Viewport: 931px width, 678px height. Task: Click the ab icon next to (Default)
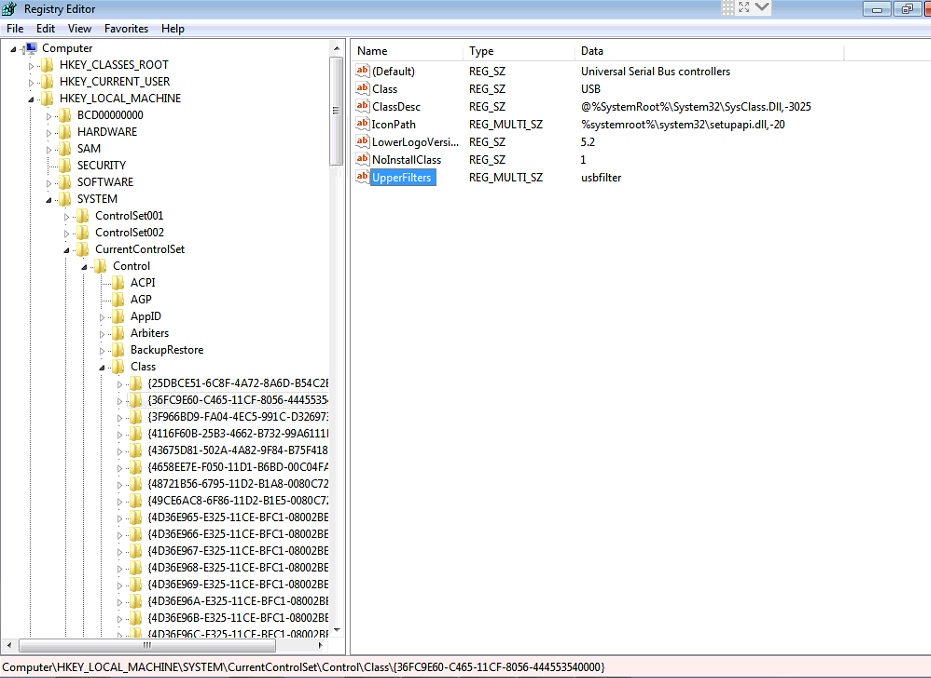tap(362, 71)
